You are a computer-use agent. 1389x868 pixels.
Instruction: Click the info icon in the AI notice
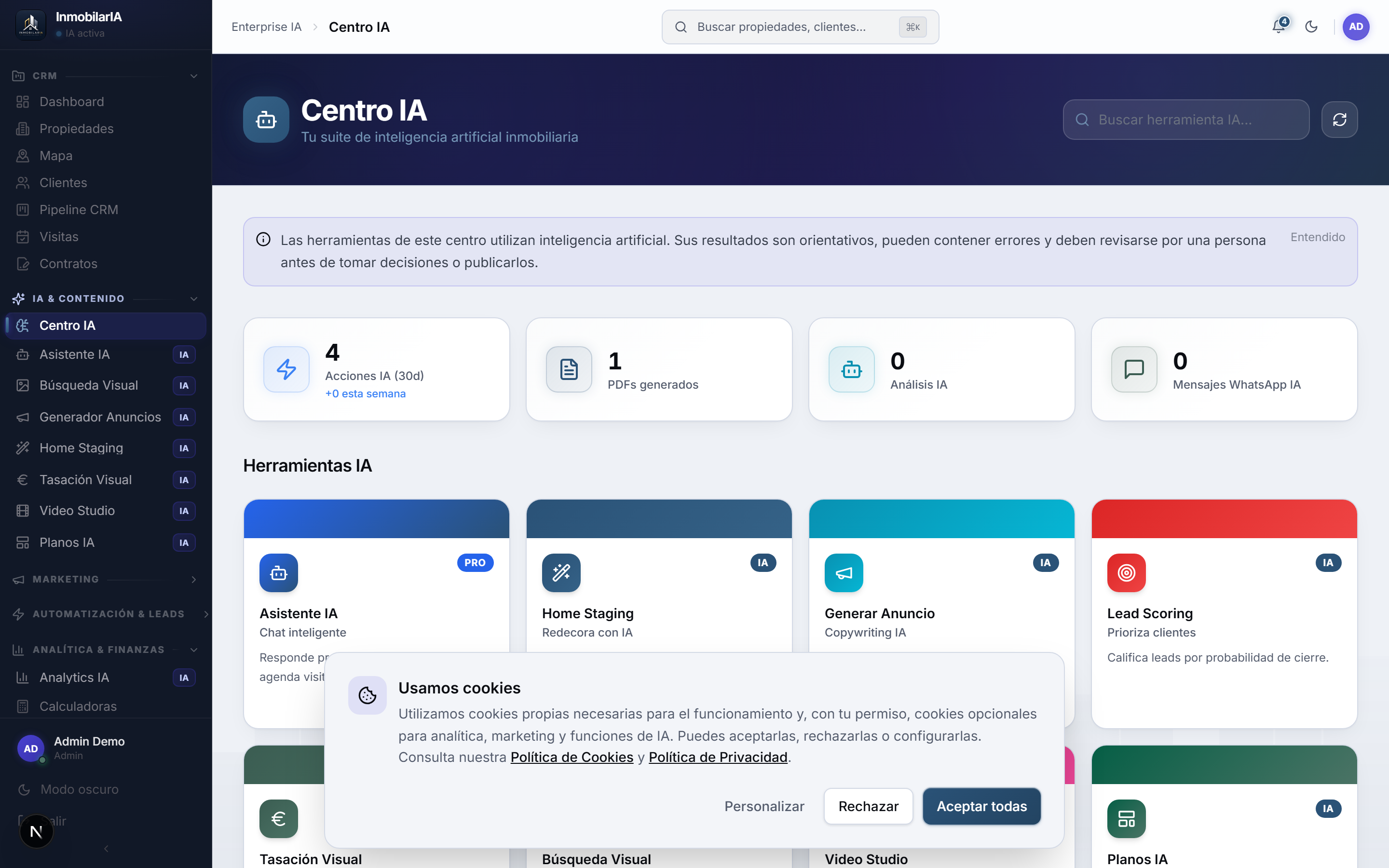[263, 239]
